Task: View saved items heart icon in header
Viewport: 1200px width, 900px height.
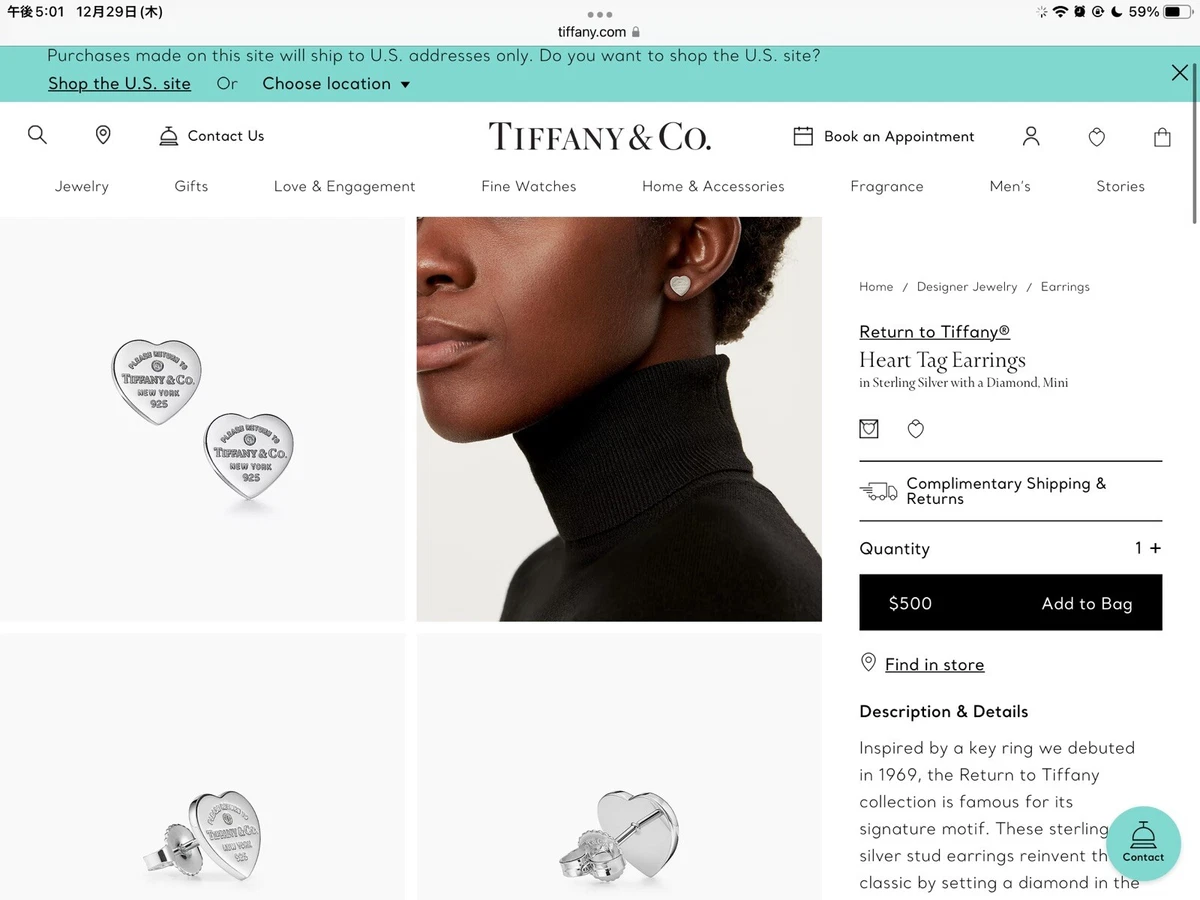Action: point(1097,137)
